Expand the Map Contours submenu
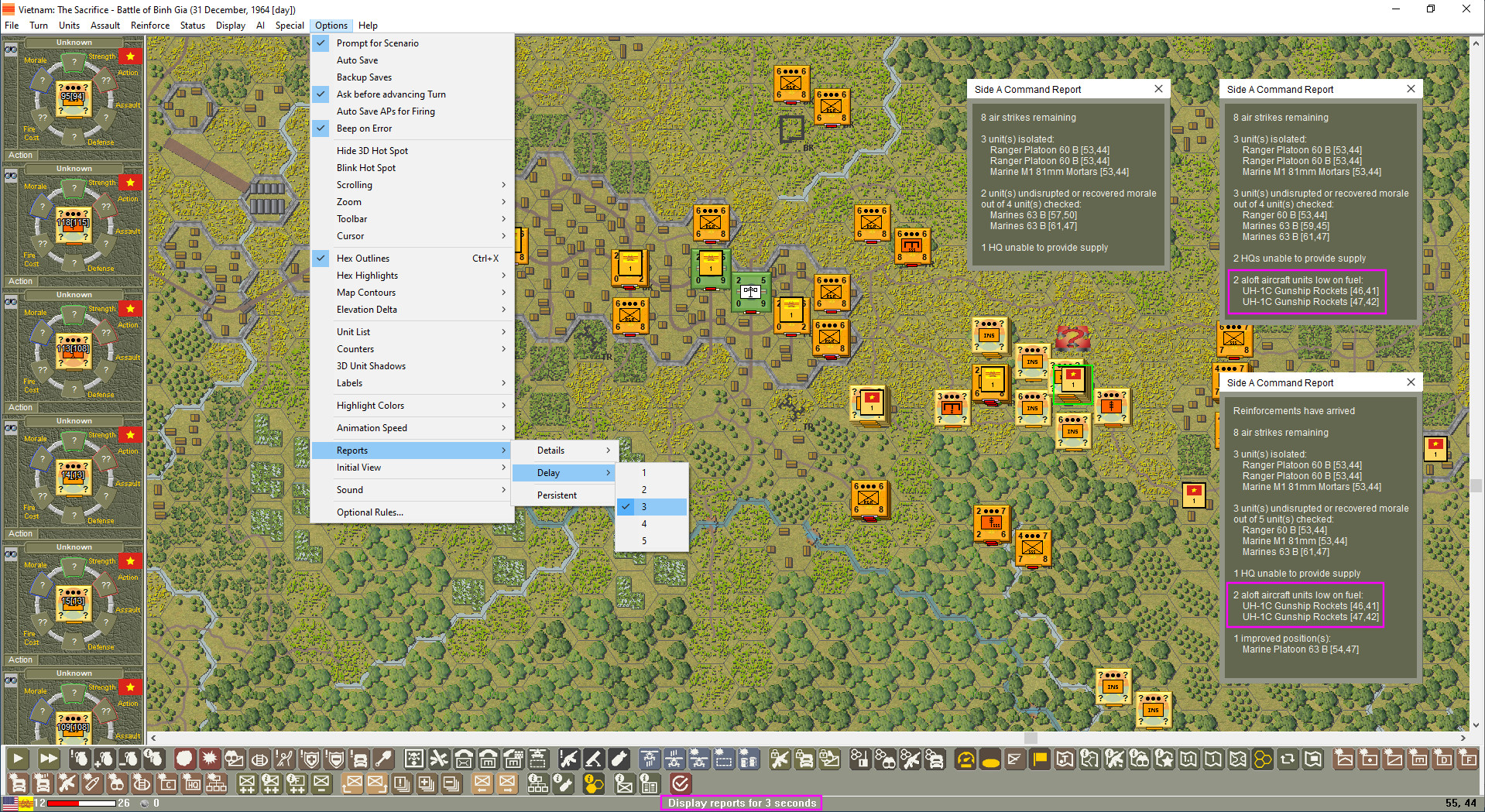The height and width of the screenshot is (812, 1485). click(413, 293)
